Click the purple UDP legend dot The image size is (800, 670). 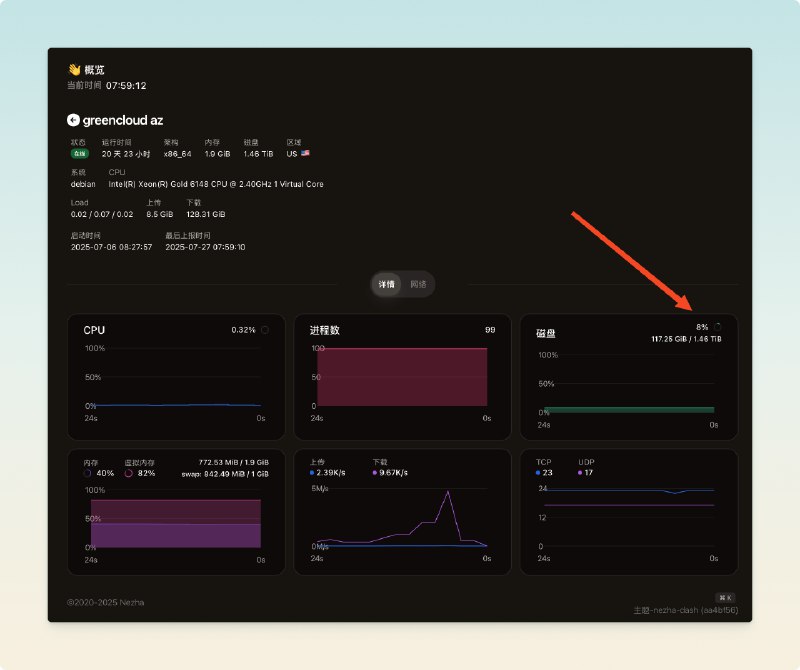(581, 472)
